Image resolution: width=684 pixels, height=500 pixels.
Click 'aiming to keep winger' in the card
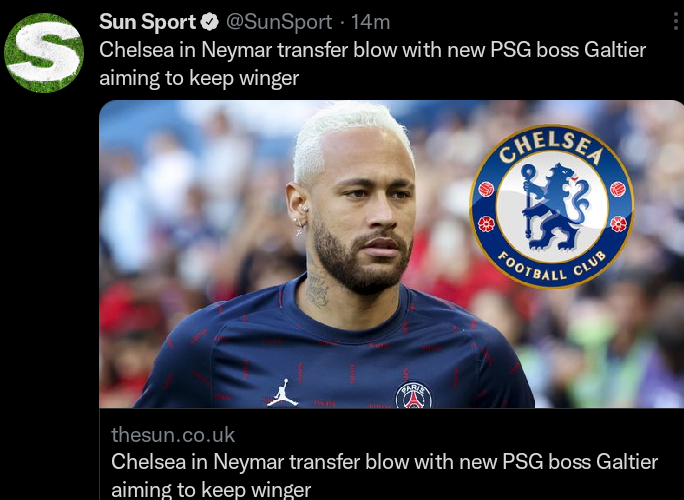pyautogui.click(x=211, y=490)
